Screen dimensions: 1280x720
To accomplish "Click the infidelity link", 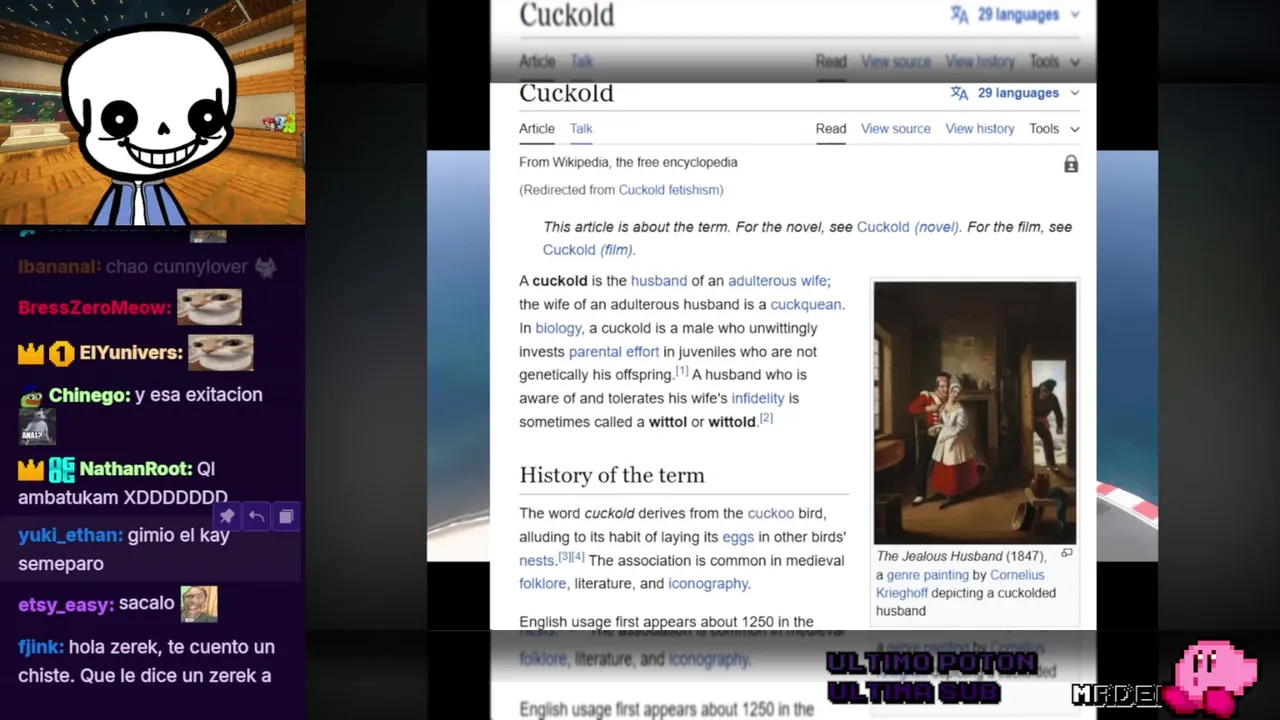I will click(x=758, y=398).
